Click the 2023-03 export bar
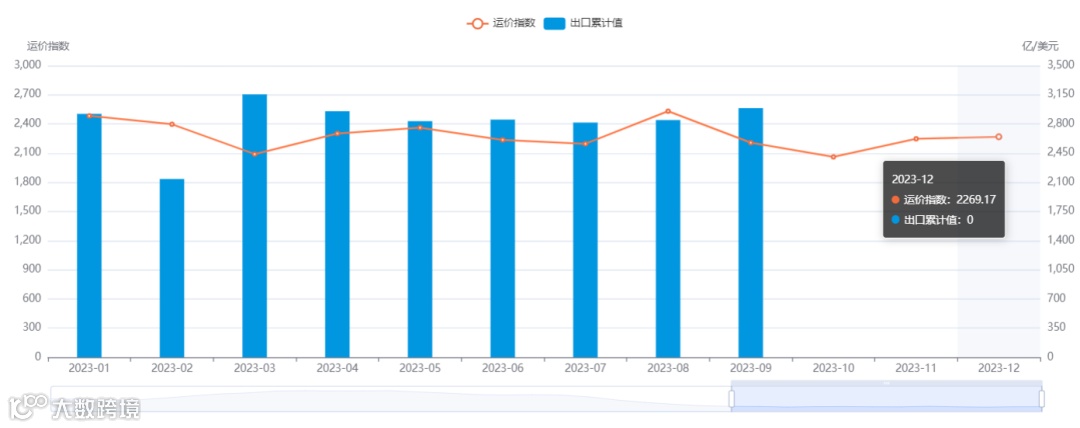 pyautogui.click(x=255, y=226)
